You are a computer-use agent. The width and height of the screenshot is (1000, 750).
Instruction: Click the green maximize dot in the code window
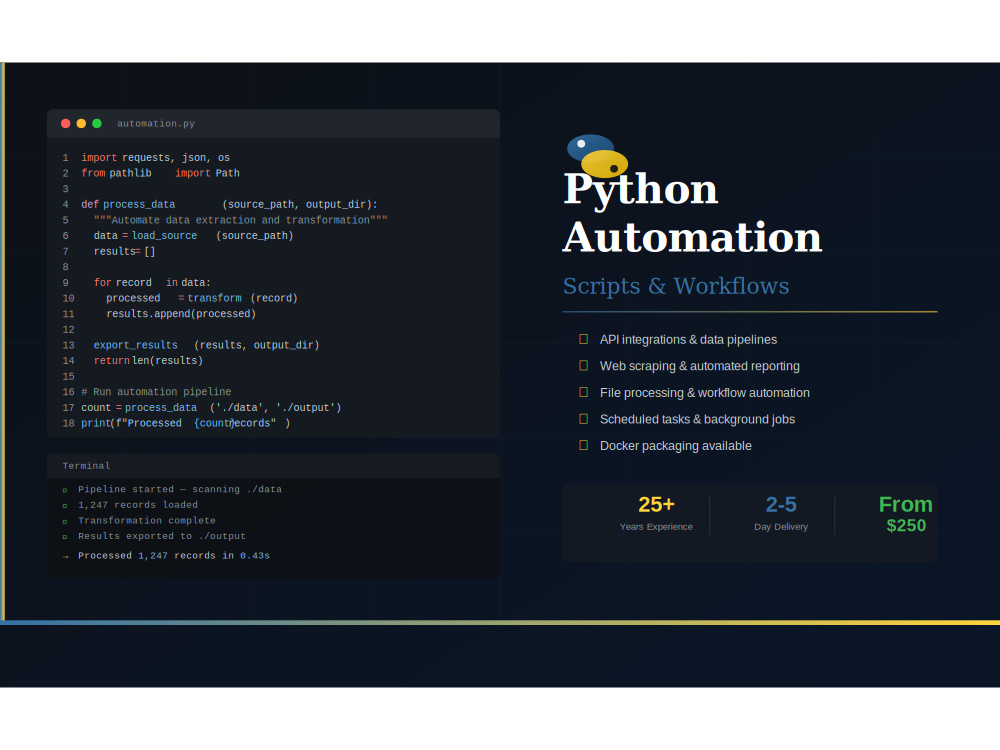tap(97, 124)
